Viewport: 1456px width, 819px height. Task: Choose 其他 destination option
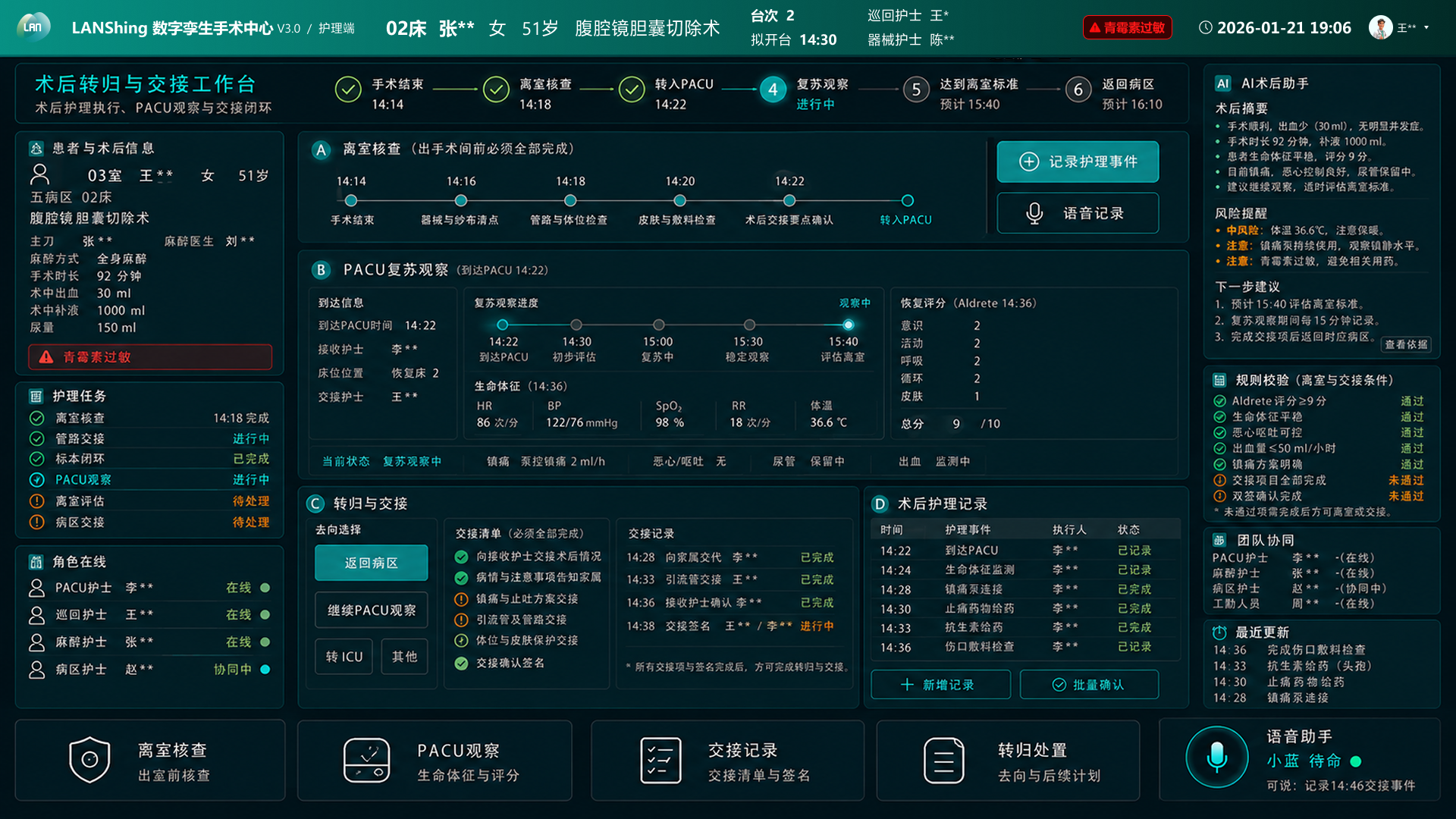[x=405, y=656]
